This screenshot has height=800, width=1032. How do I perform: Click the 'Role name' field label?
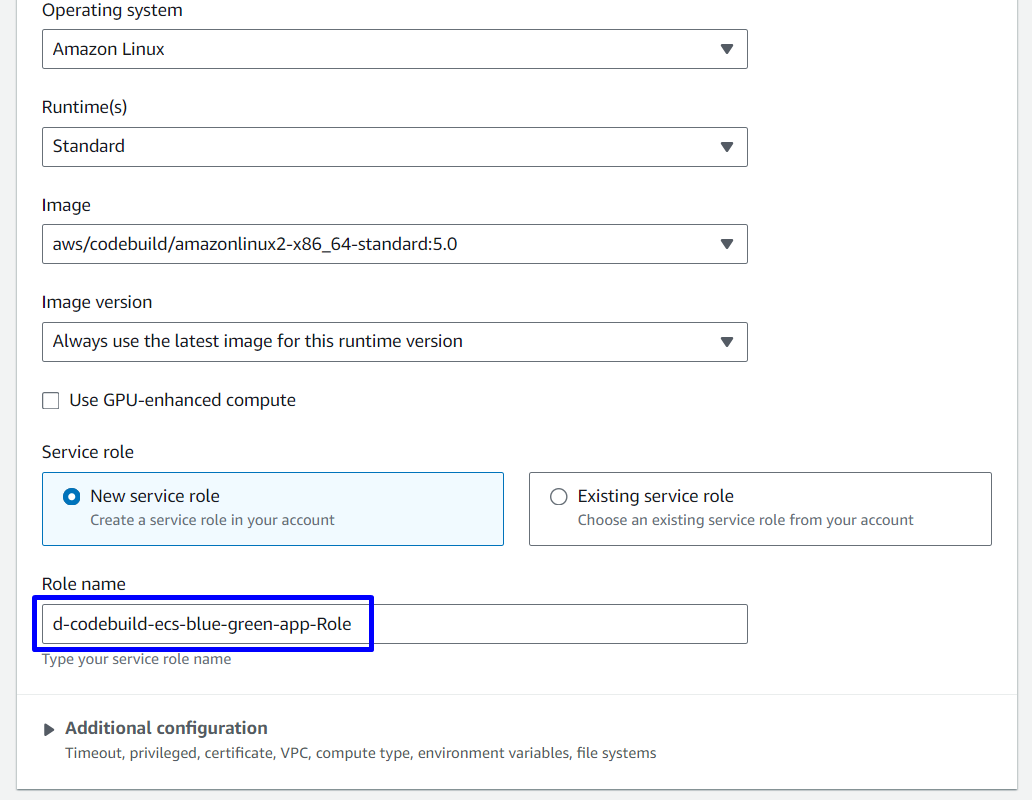point(83,584)
